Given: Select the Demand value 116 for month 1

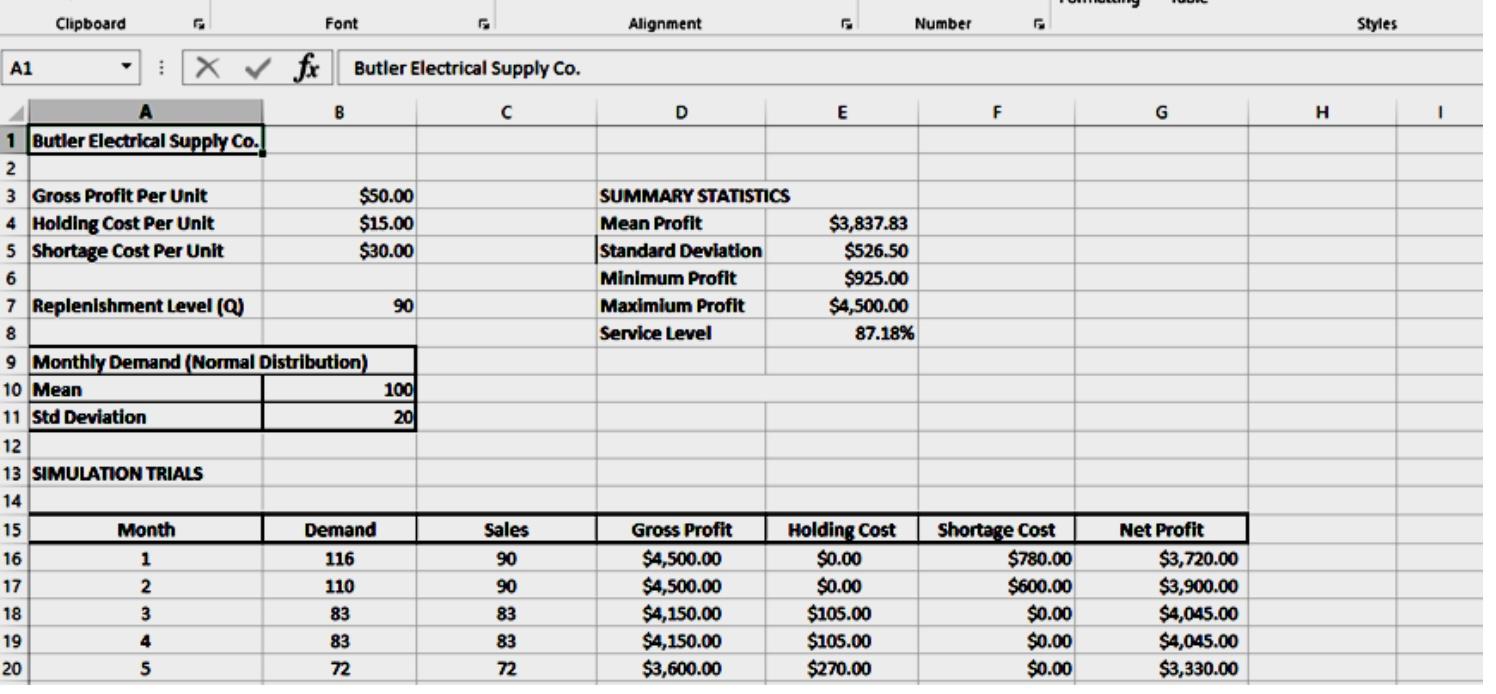Looking at the screenshot, I should tap(340, 557).
